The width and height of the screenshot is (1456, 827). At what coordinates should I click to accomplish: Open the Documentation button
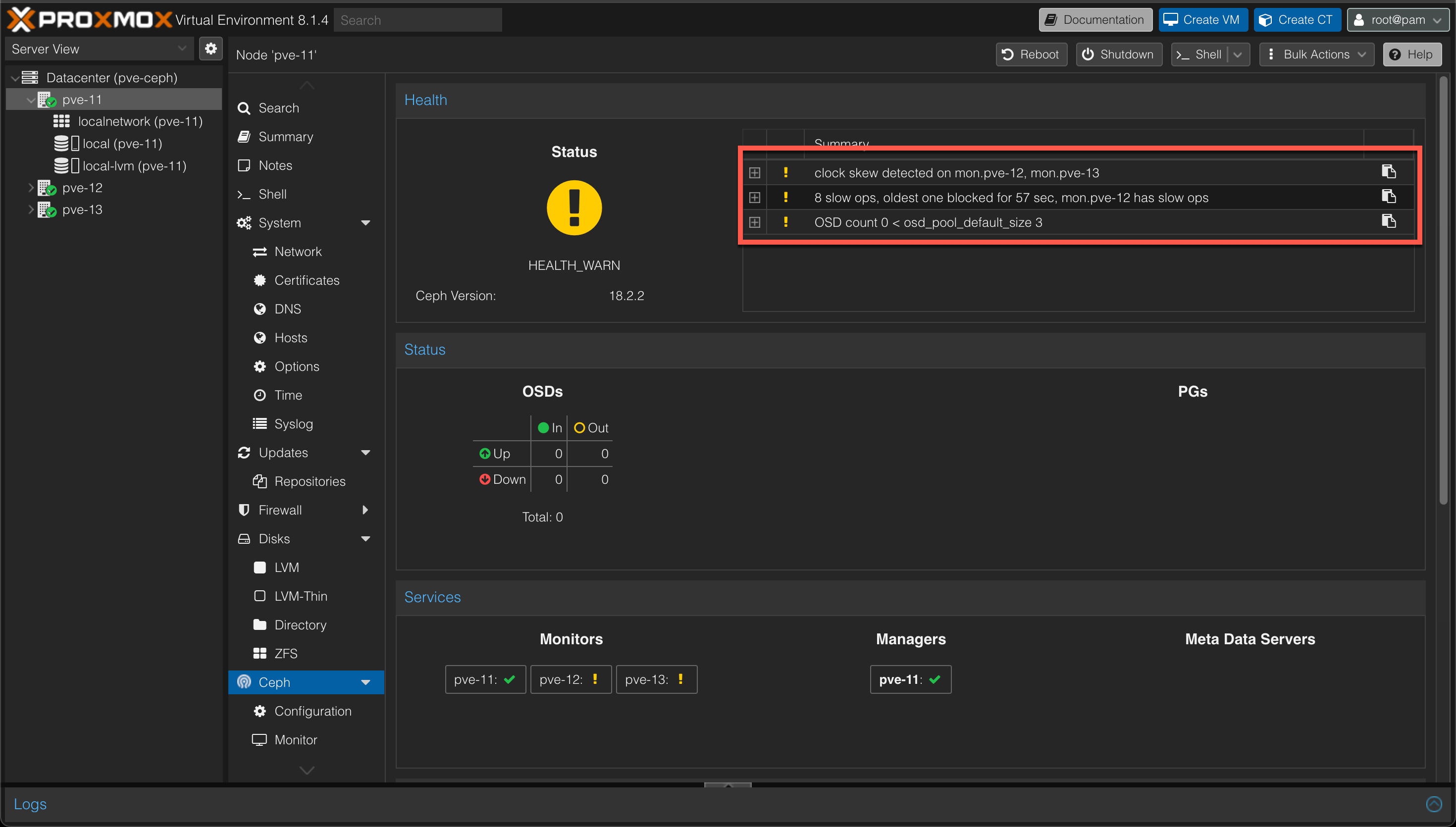coord(1095,20)
